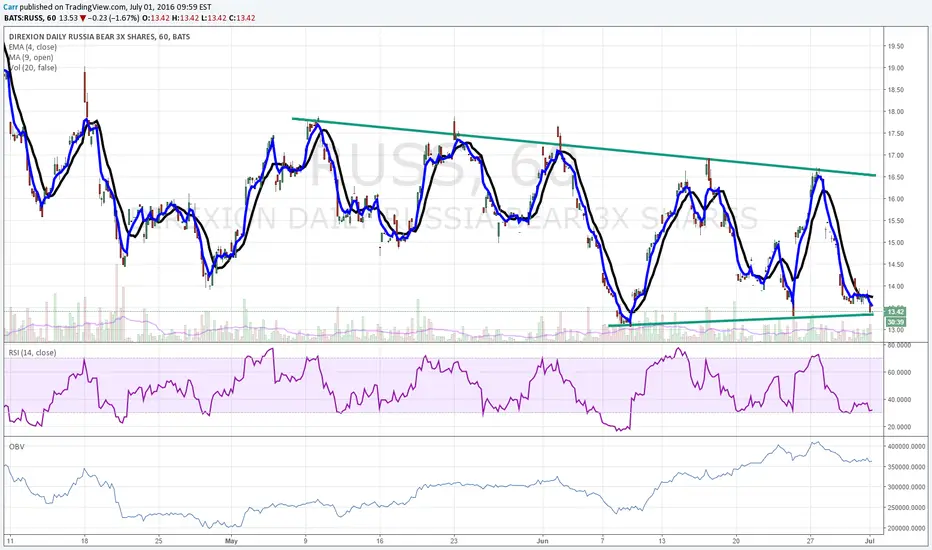Image resolution: width=932 pixels, height=550 pixels.
Task: Click the 'OBV' pane label
Action: click(17, 446)
